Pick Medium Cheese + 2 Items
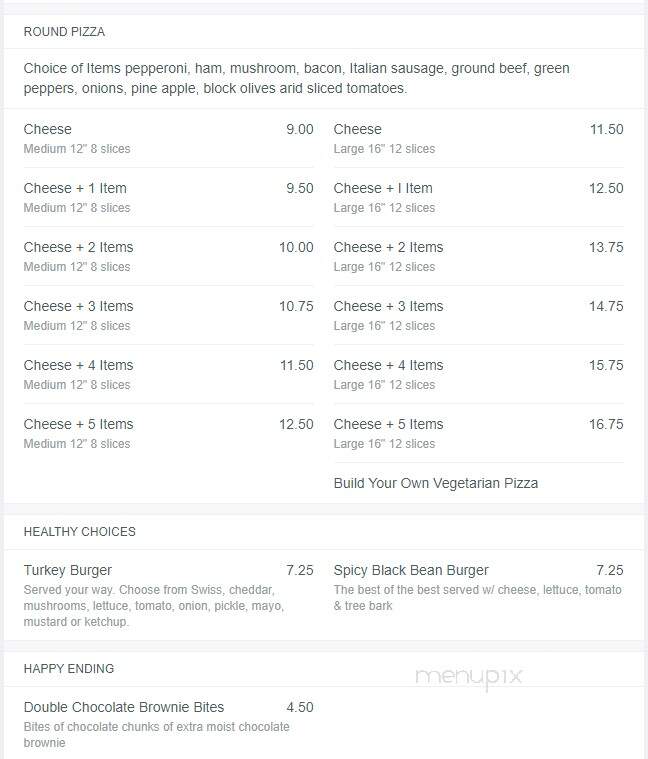Screen dimensions: 648x759 click(168, 257)
